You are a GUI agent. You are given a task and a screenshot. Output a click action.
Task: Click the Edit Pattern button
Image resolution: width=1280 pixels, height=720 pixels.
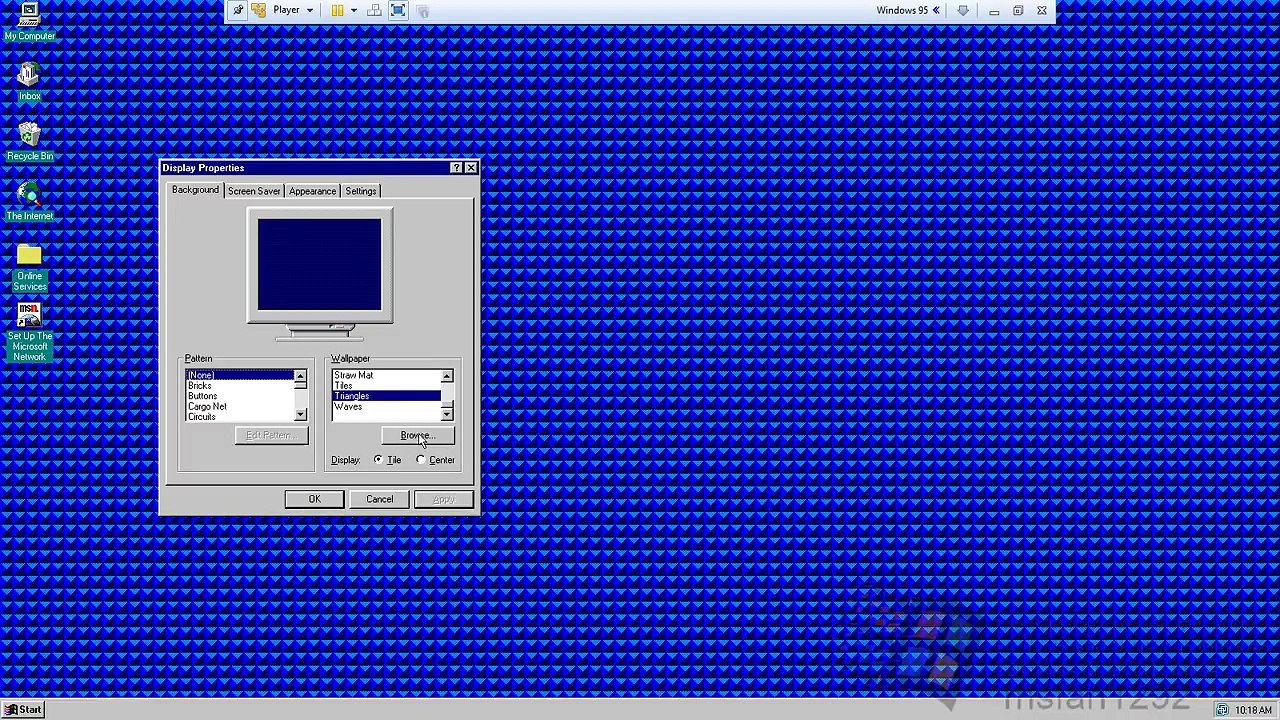tap(270, 436)
